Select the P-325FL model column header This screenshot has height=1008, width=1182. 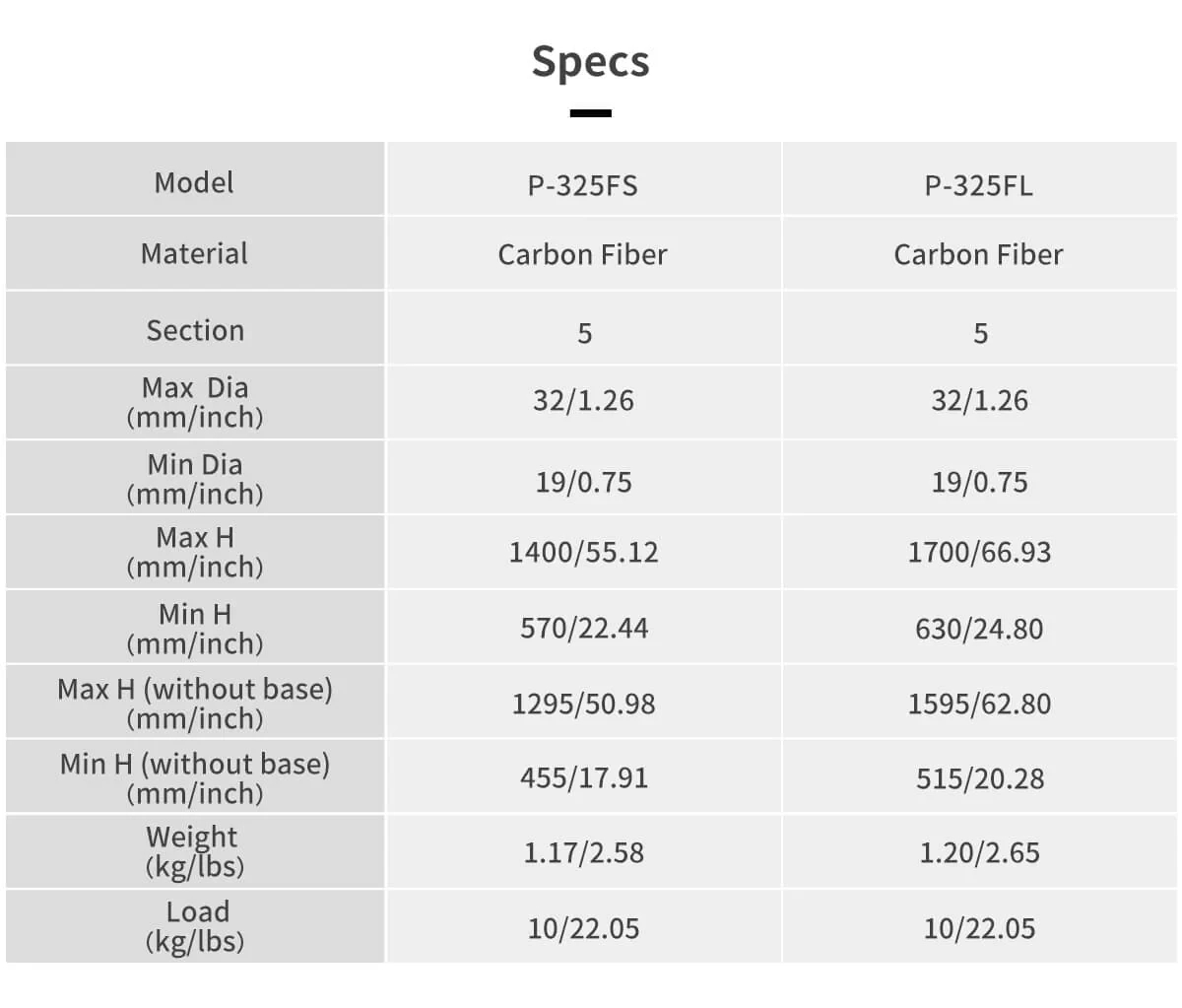point(979,185)
